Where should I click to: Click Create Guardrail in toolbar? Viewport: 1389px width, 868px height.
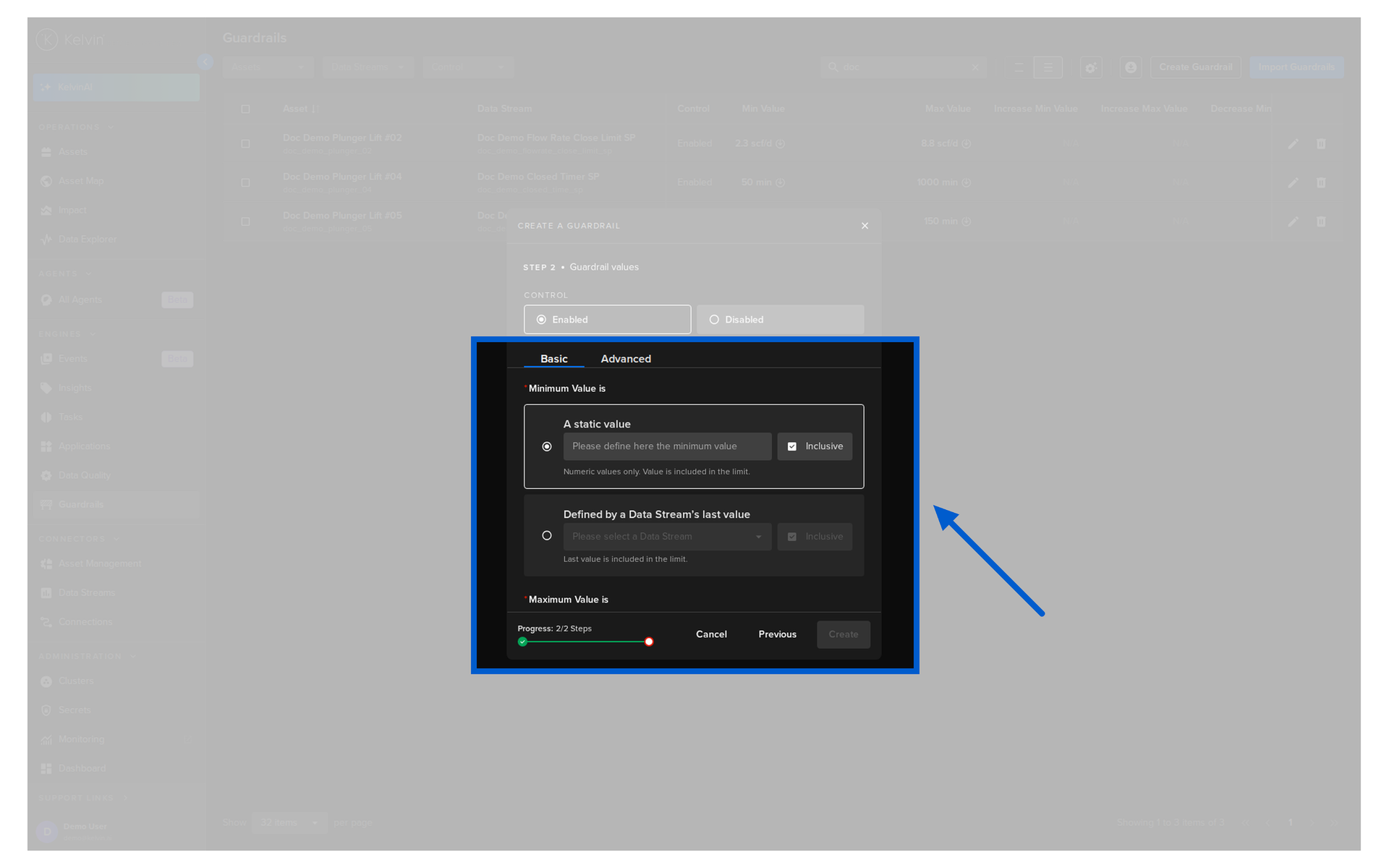point(1195,67)
